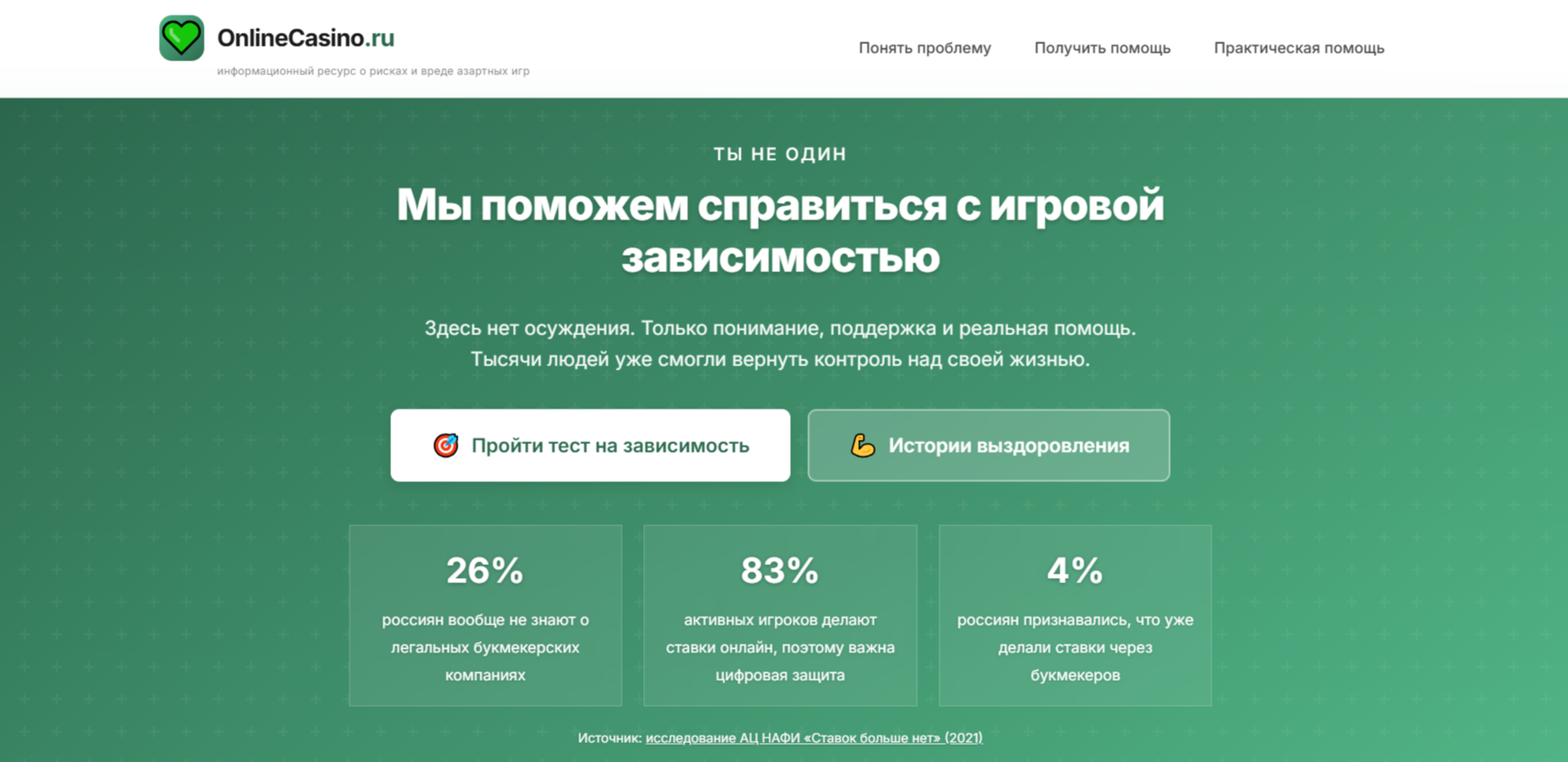Click the target emoji on the test button
Viewport: 1568px width, 762px height.
[x=446, y=445]
